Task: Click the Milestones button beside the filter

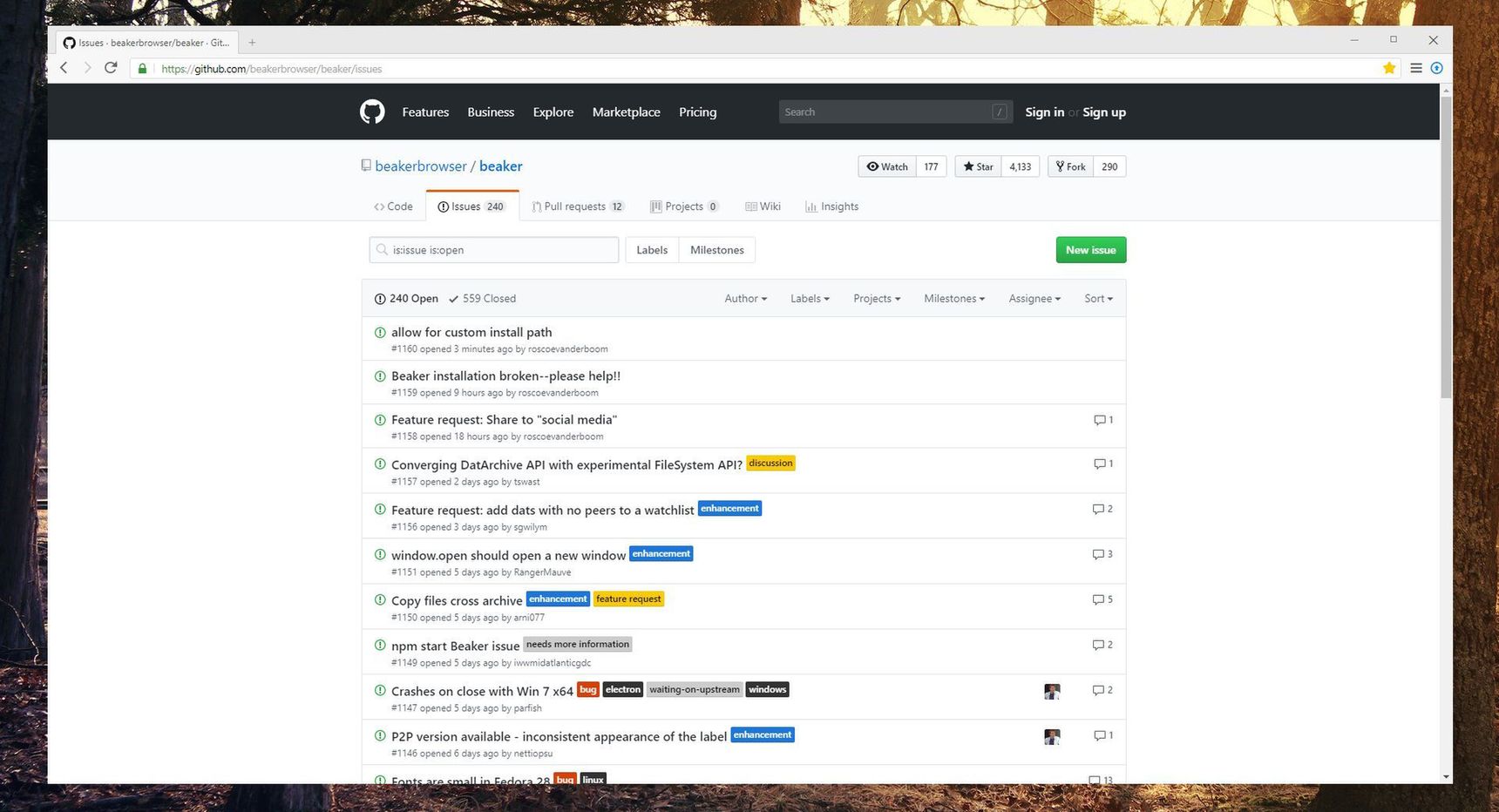Action: coord(717,250)
